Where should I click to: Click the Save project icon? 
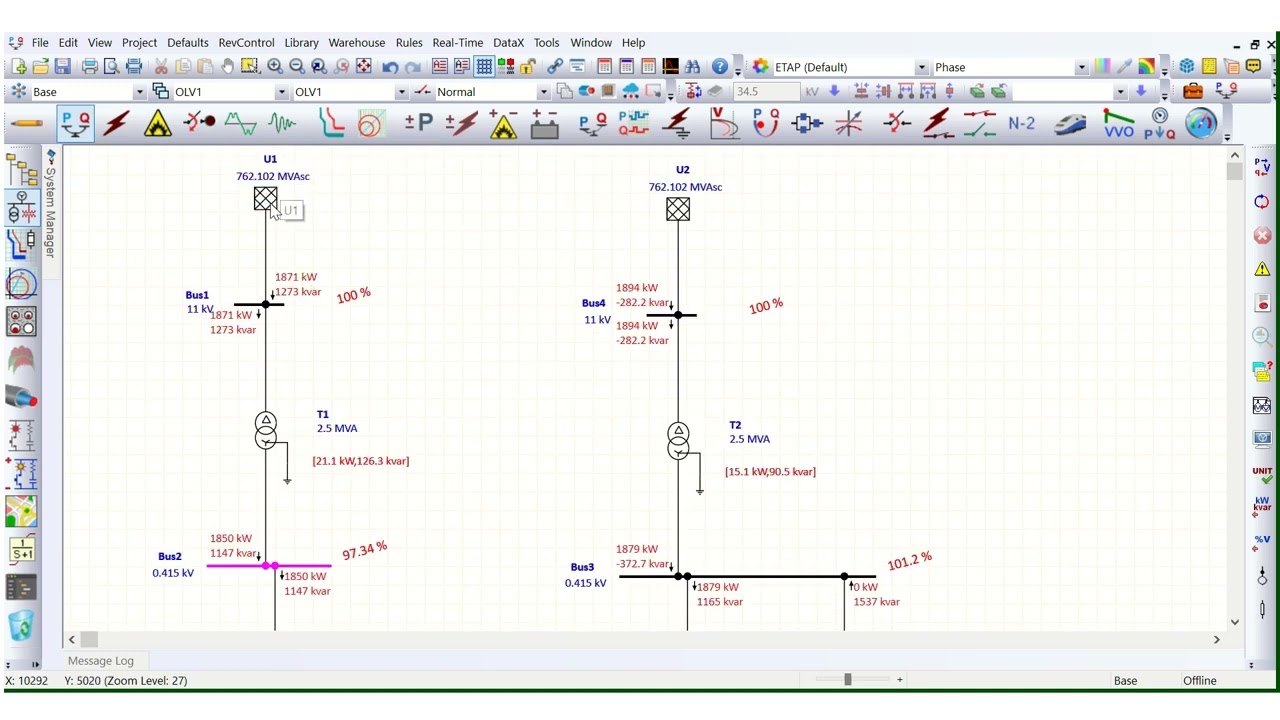(x=62, y=67)
